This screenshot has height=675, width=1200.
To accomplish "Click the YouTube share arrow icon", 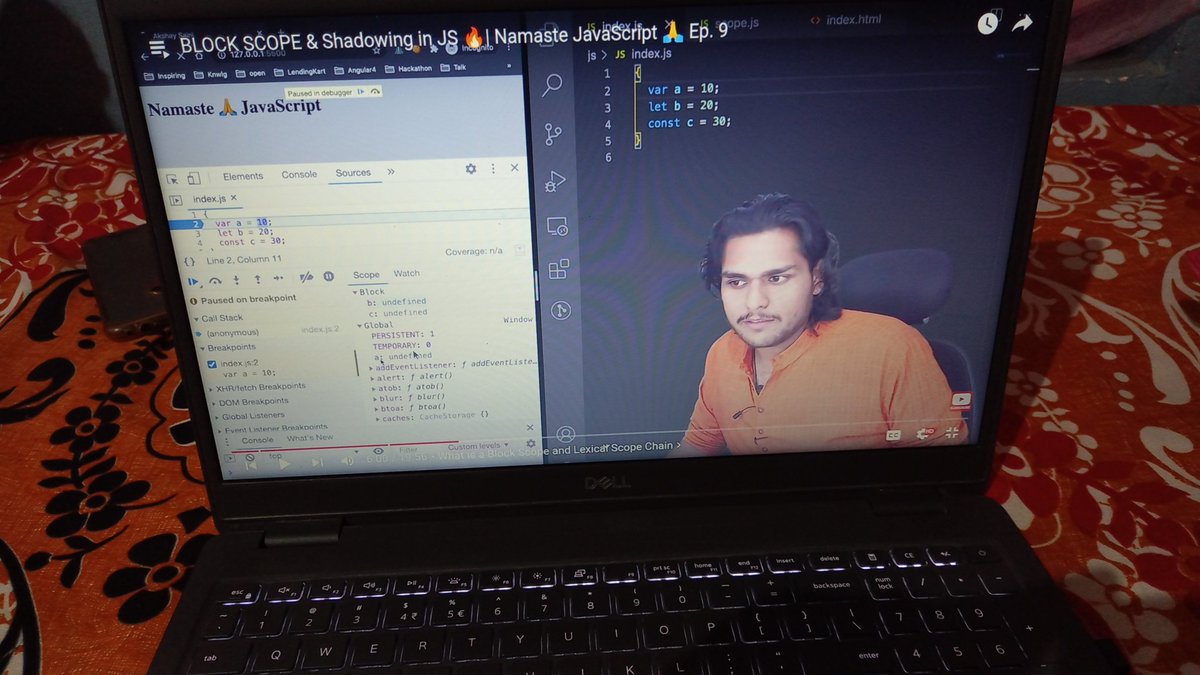I will tap(1022, 23).
